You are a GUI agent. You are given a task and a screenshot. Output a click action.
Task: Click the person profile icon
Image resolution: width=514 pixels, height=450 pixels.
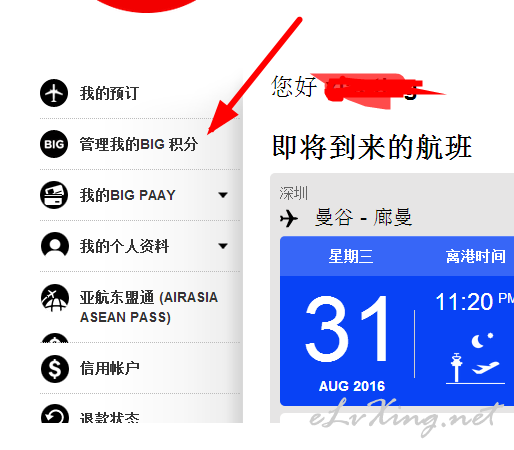point(55,245)
